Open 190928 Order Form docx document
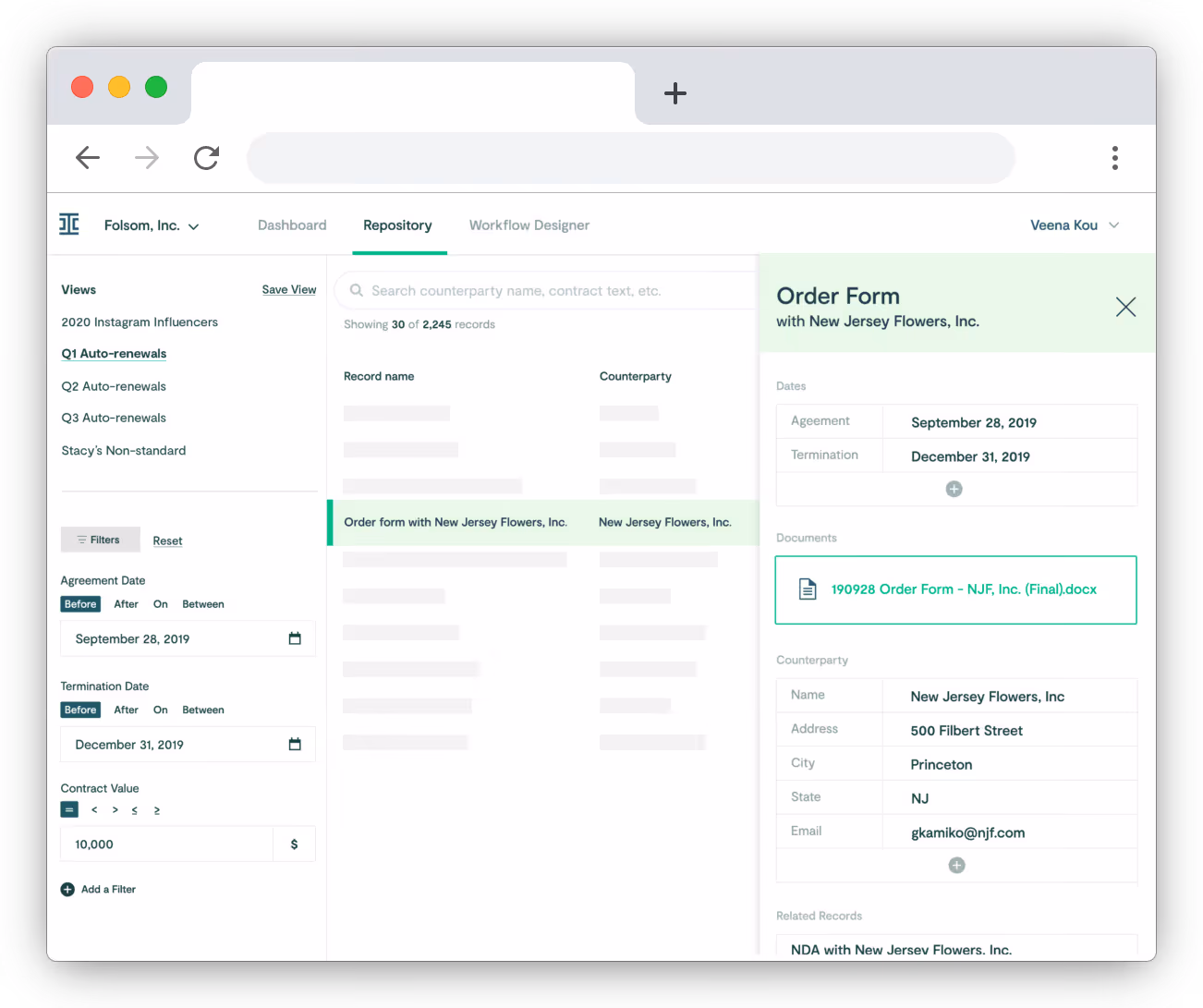Image resolution: width=1203 pixels, height=1008 pixels. (955, 589)
